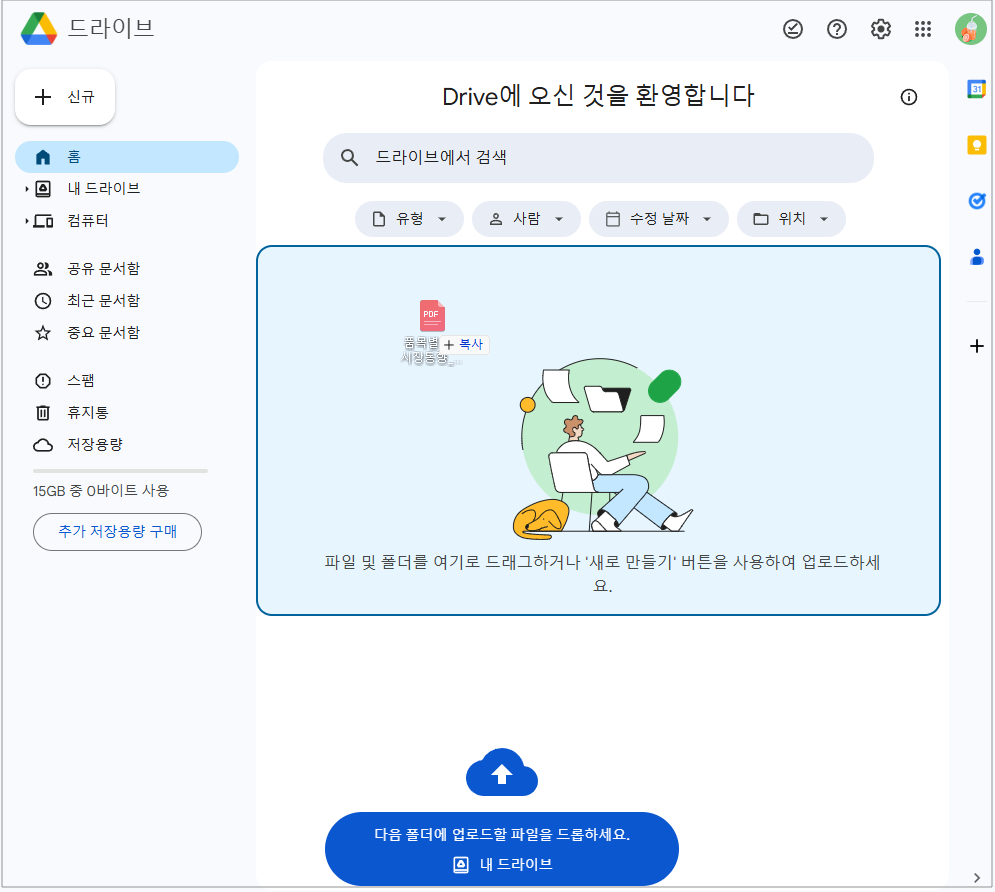The width and height of the screenshot is (995, 892).
Task: Click the 드라이브에서 검색 search field
Action: pyautogui.click(x=598, y=158)
